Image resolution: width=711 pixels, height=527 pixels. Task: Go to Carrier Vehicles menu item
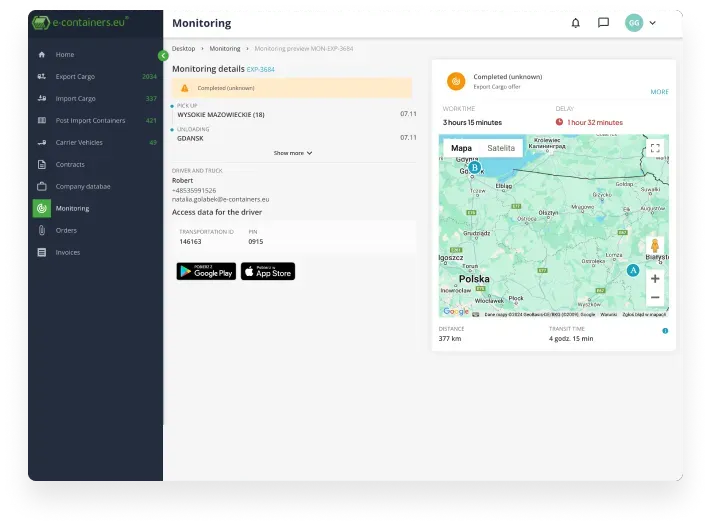click(79, 143)
